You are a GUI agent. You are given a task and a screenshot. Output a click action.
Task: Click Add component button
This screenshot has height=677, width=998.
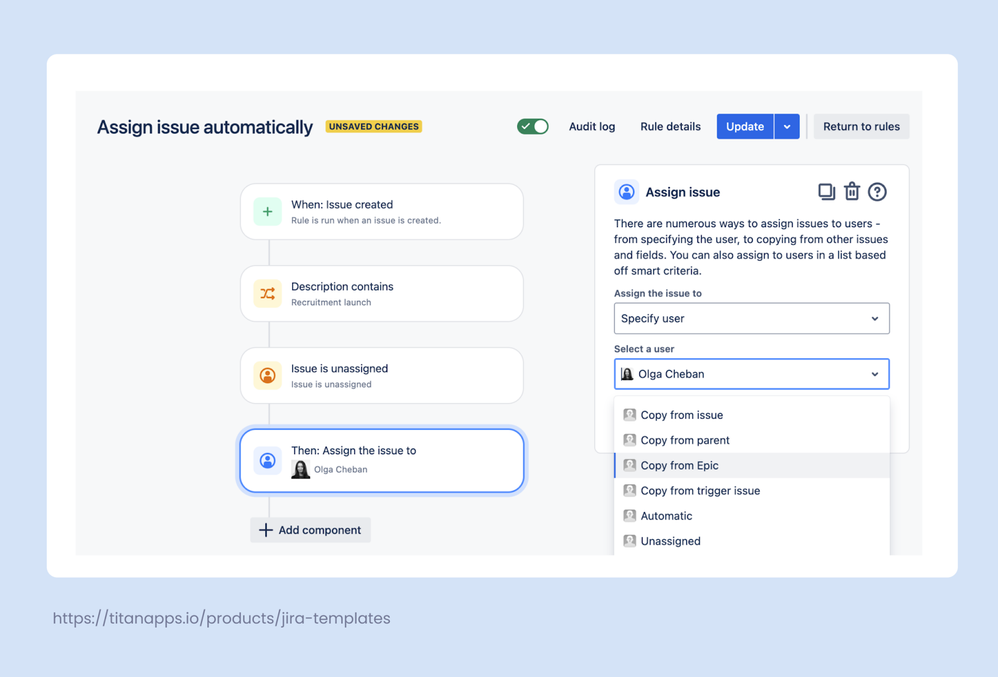[x=311, y=530]
